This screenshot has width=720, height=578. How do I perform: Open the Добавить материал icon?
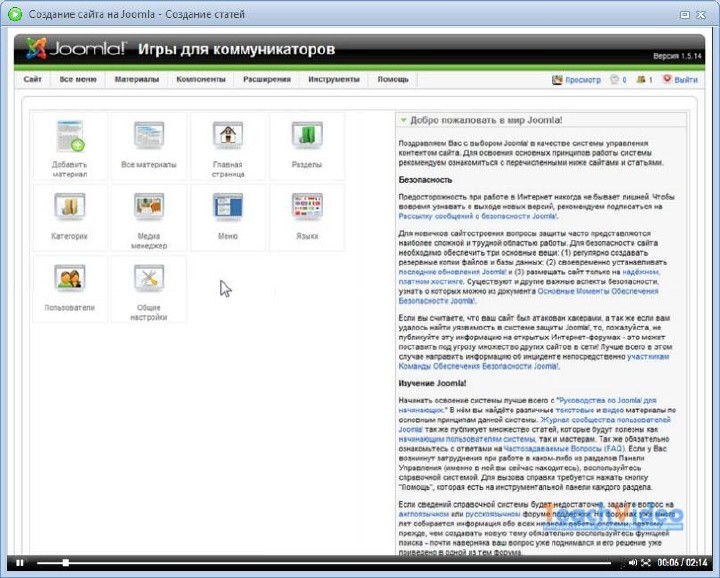pos(69,146)
